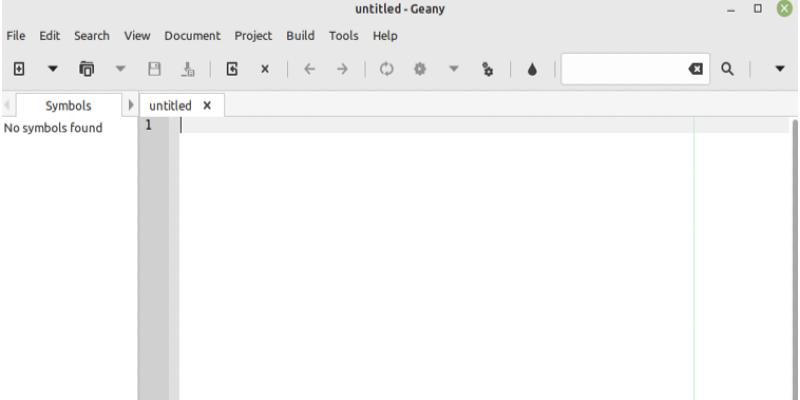The height and width of the screenshot is (400, 800).
Task: Create a new file with the toolbar icon
Action: coord(19,69)
